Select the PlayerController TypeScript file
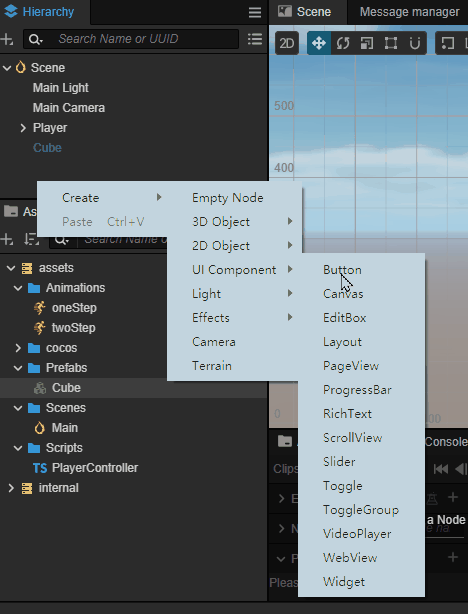The height and width of the screenshot is (614, 468). (x=95, y=468)
